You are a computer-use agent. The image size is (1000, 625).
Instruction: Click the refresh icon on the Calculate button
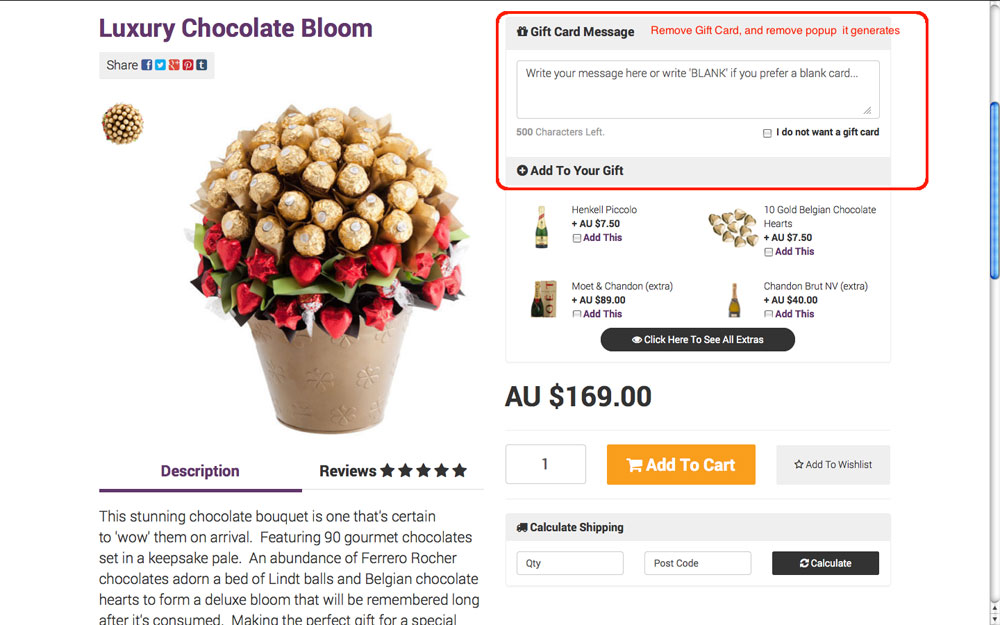pos(804,563)
